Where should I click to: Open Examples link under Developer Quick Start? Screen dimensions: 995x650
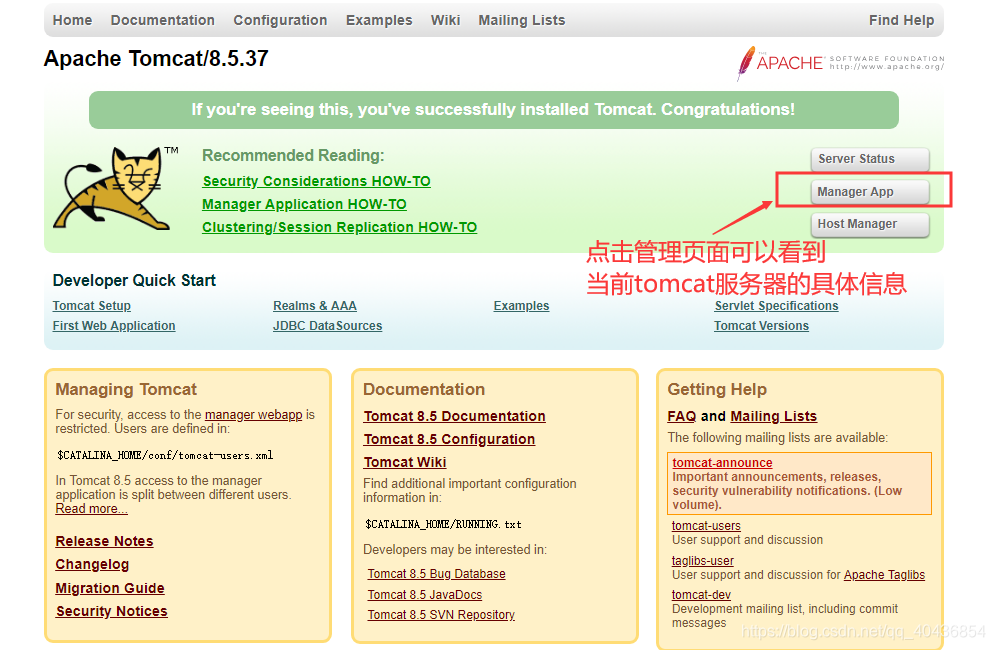point(522,306)
